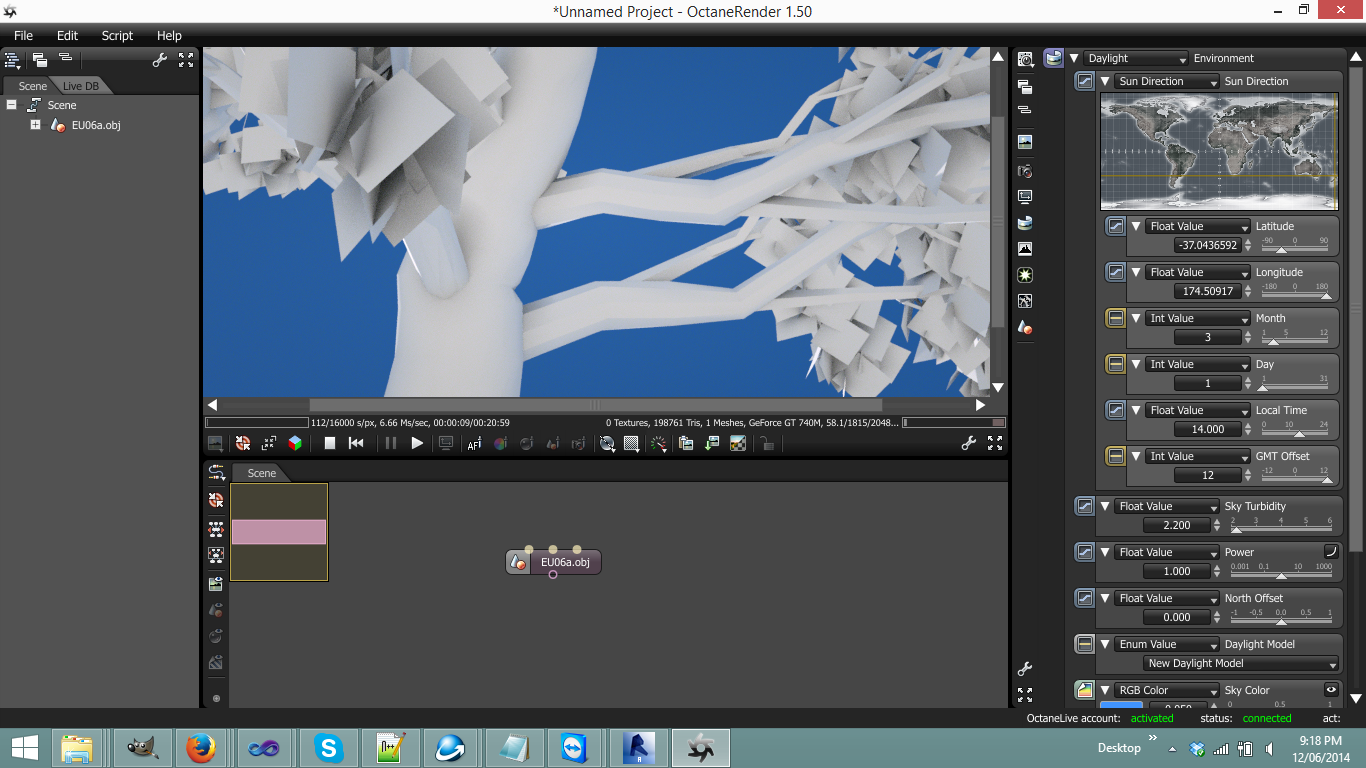This screenshot has height=768, width=1366.
Task: Select the Scene tab in graph editor
Action: tap(262, 473)
